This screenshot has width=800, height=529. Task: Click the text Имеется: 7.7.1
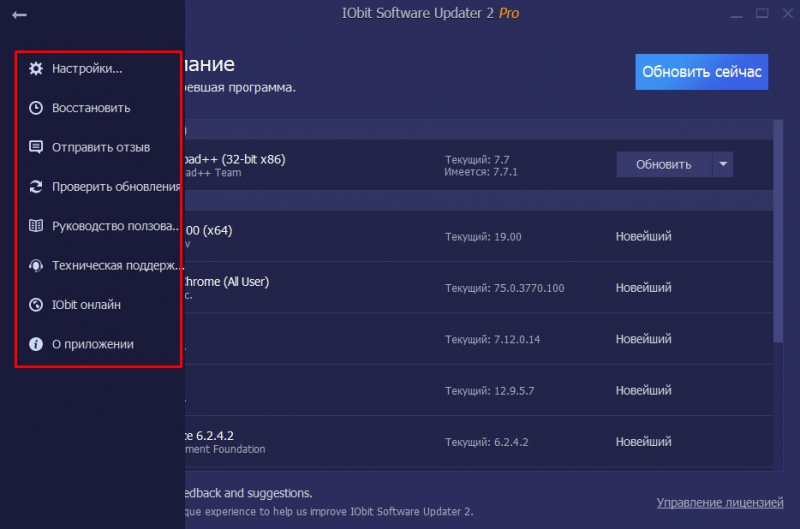pos(481,172)
